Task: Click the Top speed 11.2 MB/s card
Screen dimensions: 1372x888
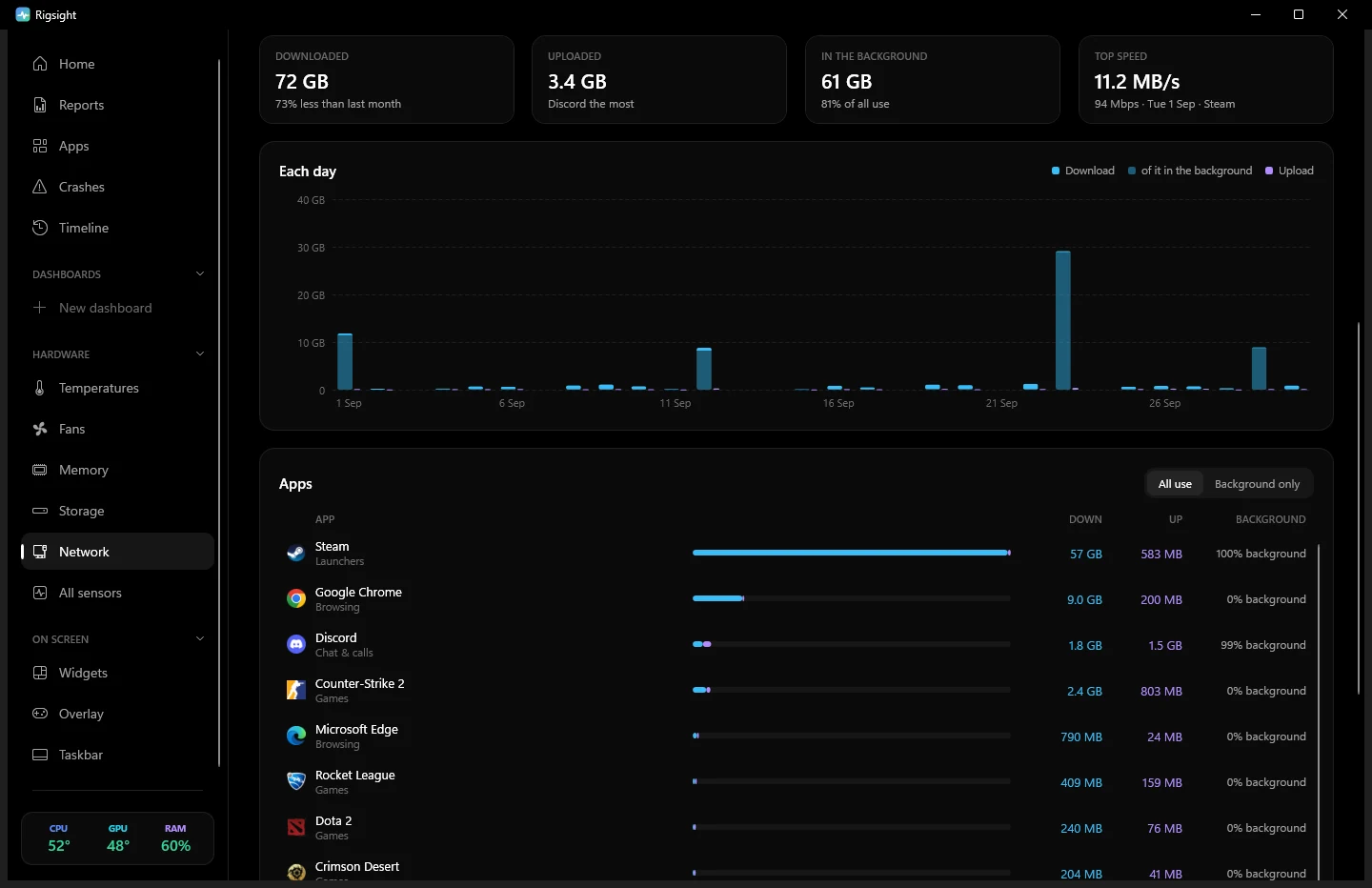Action: pyautogui.click(x=1205, y=80)
